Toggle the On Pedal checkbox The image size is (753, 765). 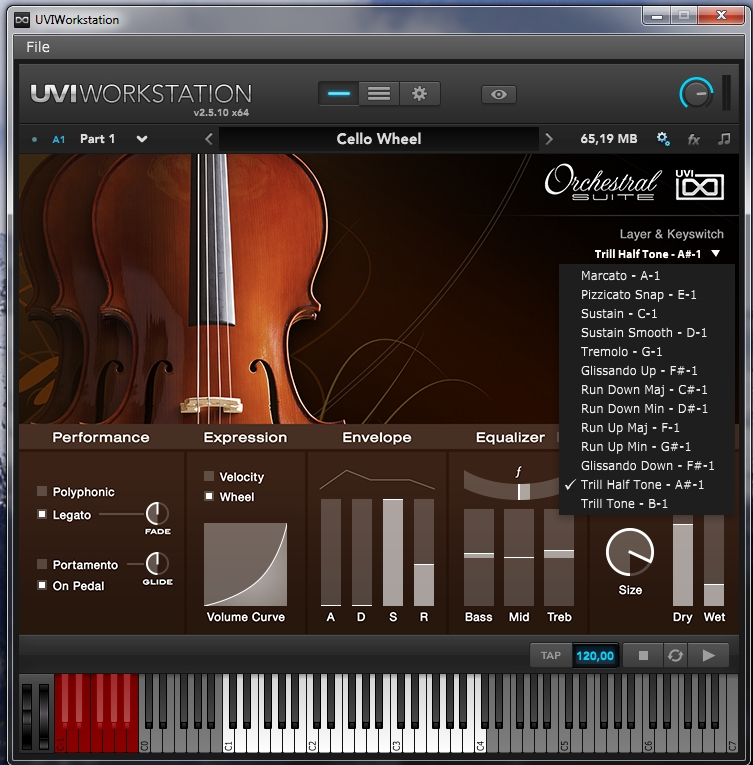click(x=42, y=585)
